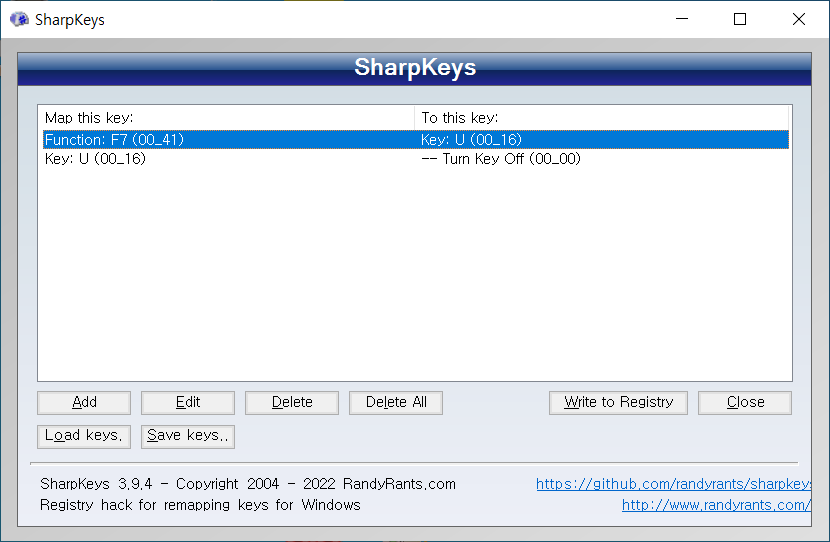The height and width of the screenshot is (542, 830).
Task: Open Edit for the selected mapping
Action: click(x=187, y=402)
